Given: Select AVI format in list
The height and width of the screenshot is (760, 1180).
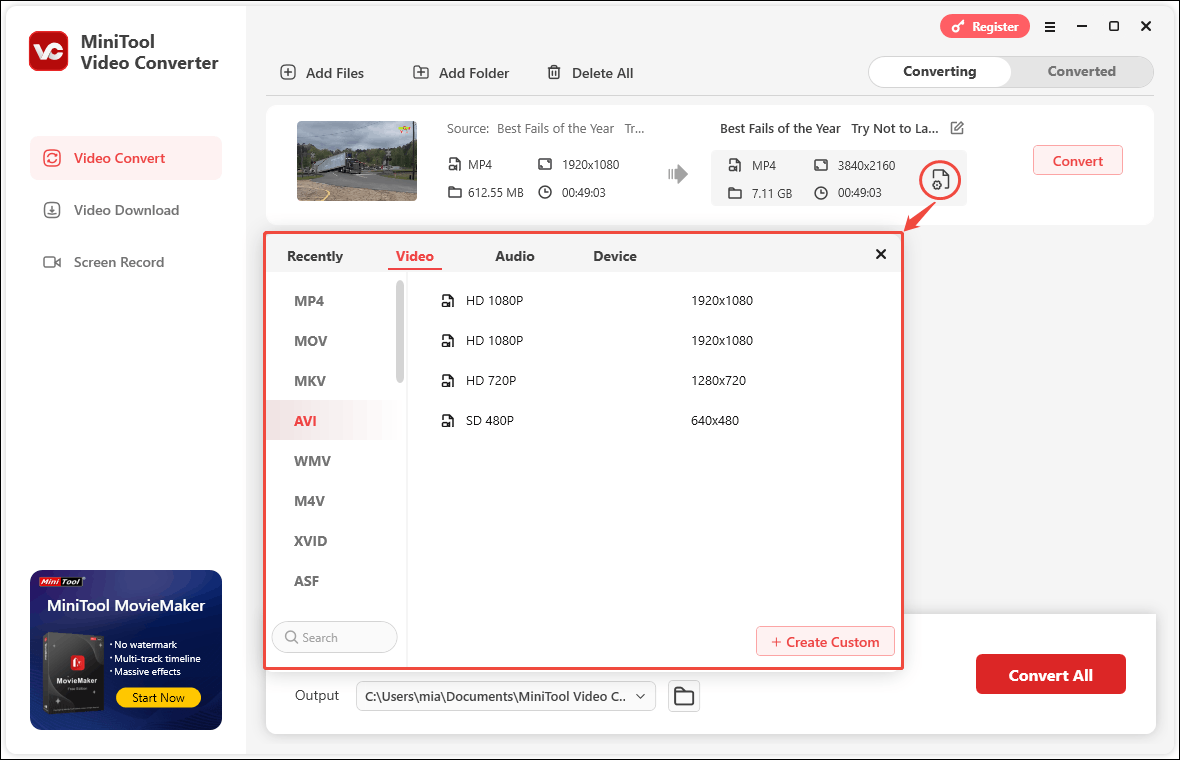Looking at the screenshot, I should [x=331, y=421].
